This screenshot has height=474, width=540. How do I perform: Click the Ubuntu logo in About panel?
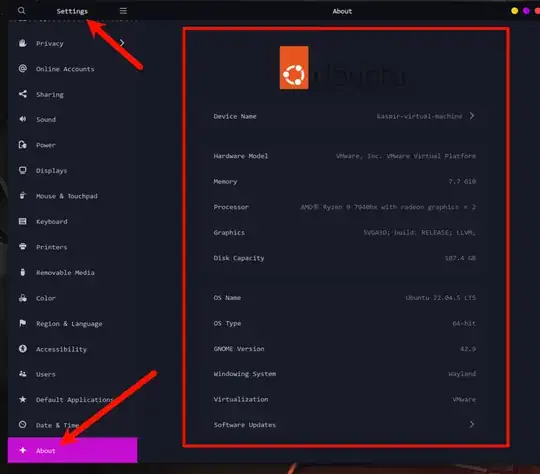[x=294, y=68]
